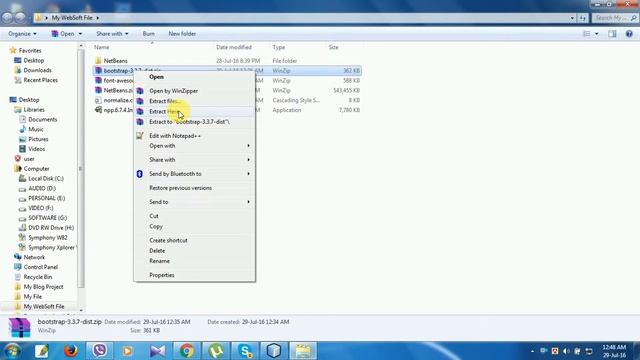
Task: Expand the Share with context submenu
Action: pyautogui.click(x=195, y=160)
